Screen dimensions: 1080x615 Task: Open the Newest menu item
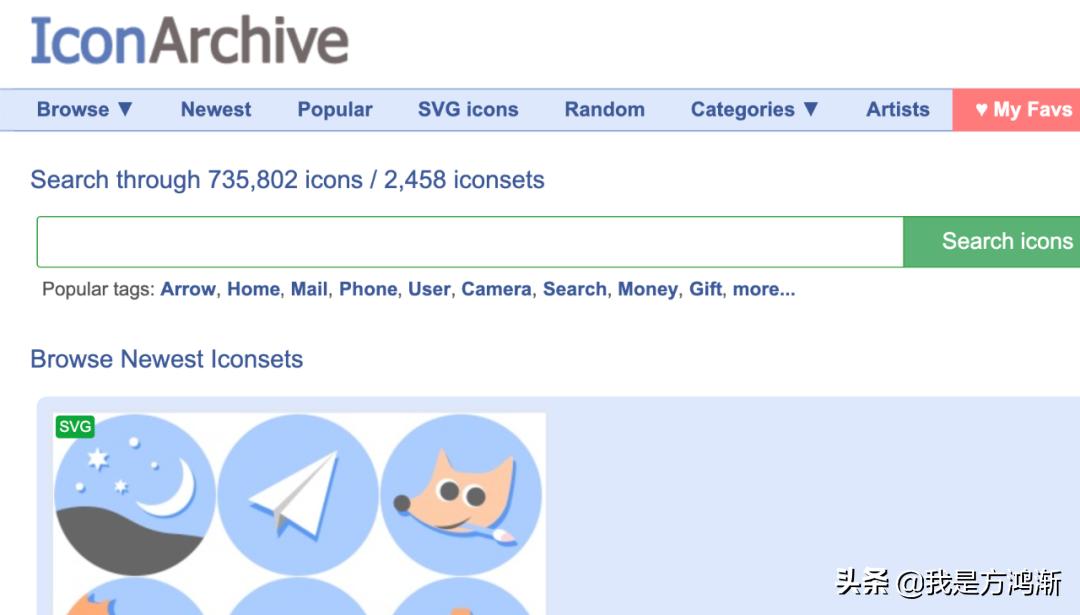[x=216, y=110]
